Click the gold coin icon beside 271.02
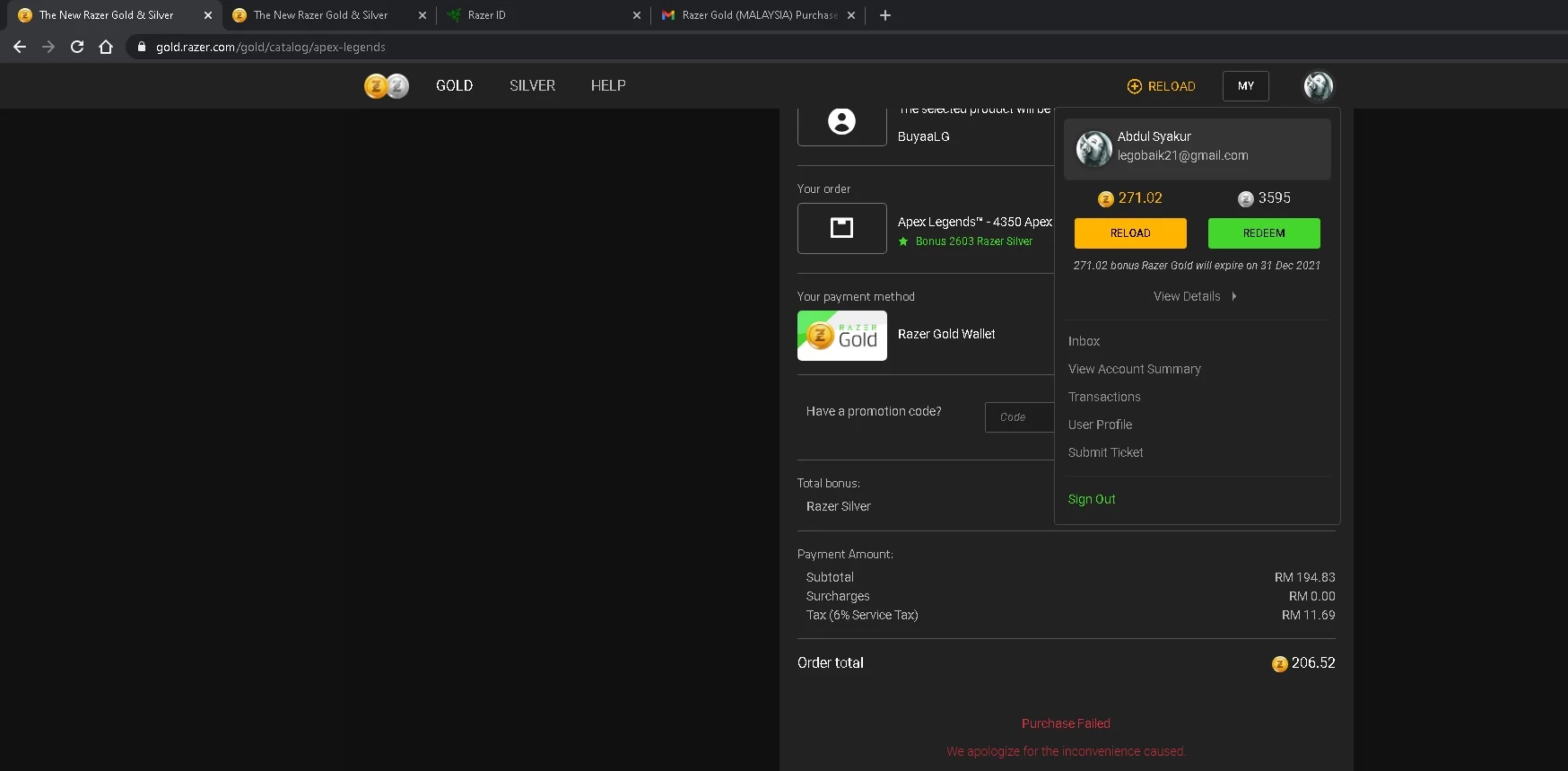The height and width of the screenshot is (771, 1568). [x=1106, y=199]
